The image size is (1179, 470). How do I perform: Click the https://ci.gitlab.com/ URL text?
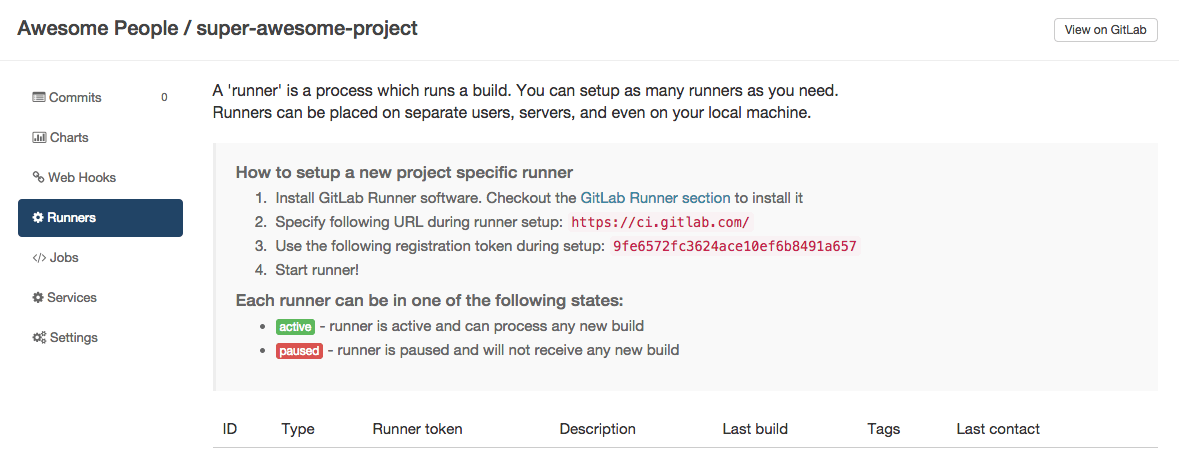(x=660, y=222)
